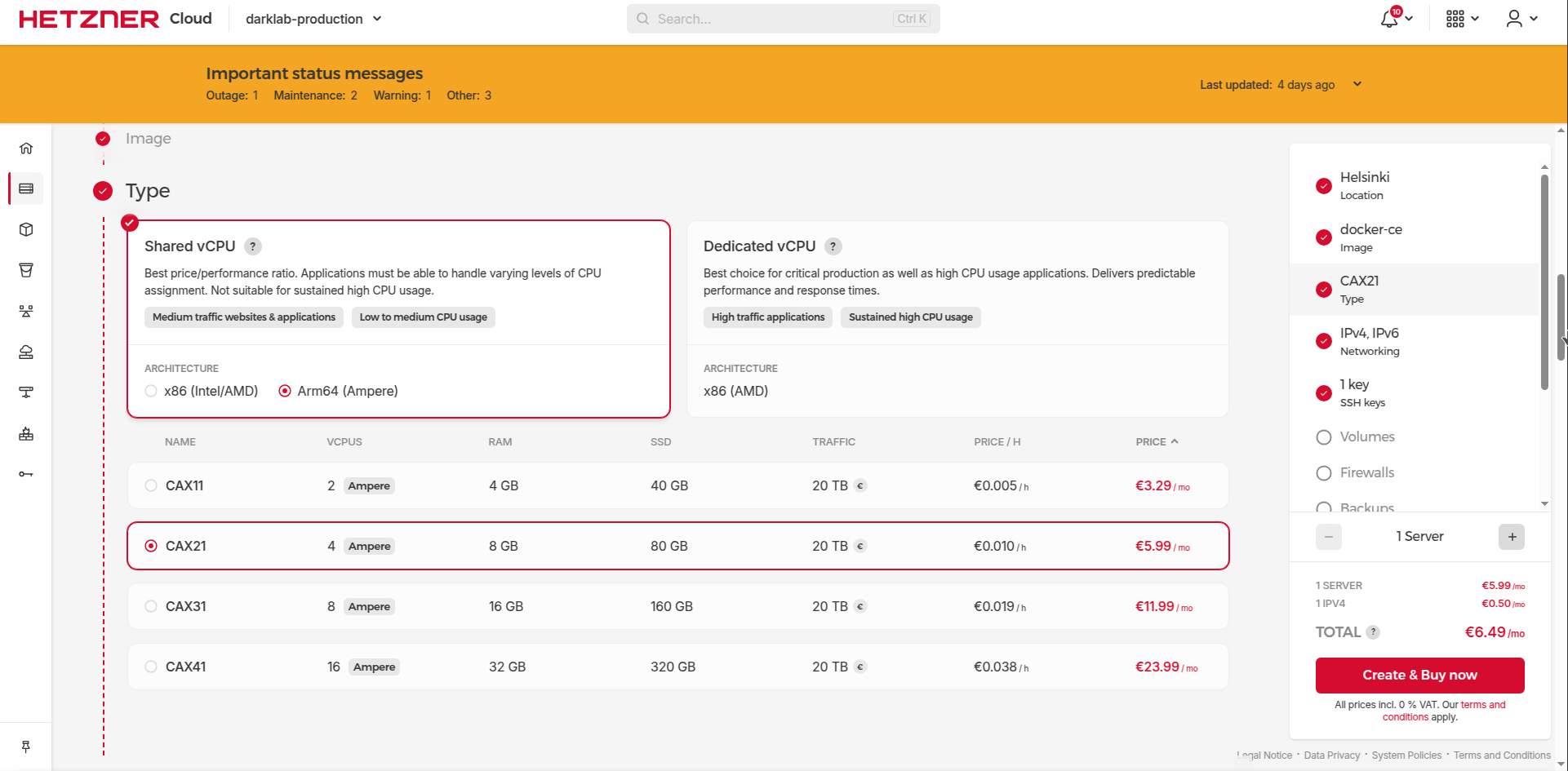Viewport: 1568px width, 771px height.
Task: Open System Policies footer link
Action: pyautogui.click(x=1406, y=755)
